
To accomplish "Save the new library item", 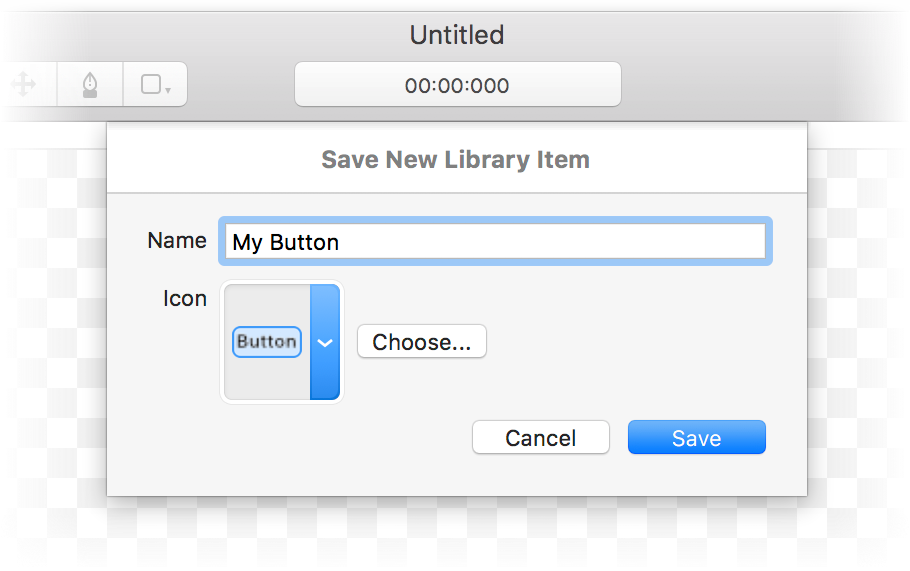I will tap(696, 438).
